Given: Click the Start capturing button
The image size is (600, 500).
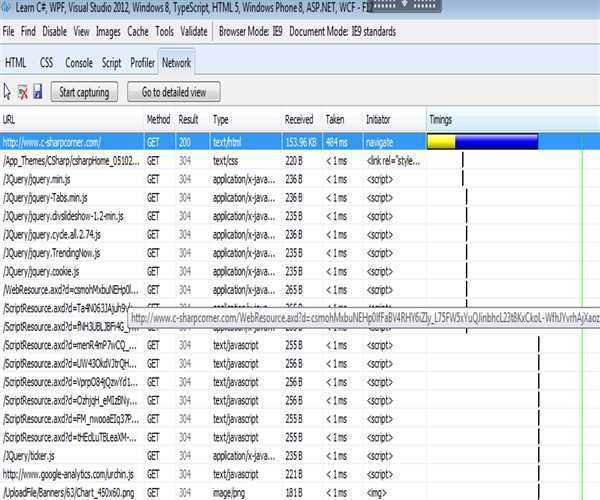Looking at the screenshot, I should [84, 92].
